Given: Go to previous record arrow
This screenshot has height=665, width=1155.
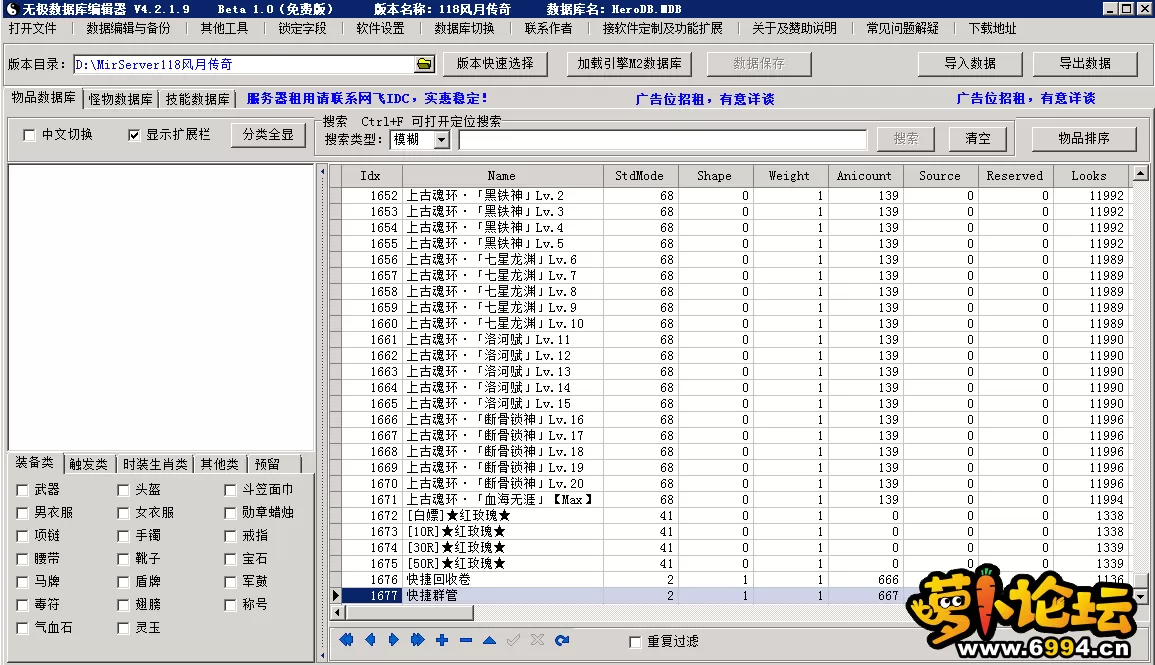Looking at the screenshot, I should pyautogui.click(x=370, y=640).
